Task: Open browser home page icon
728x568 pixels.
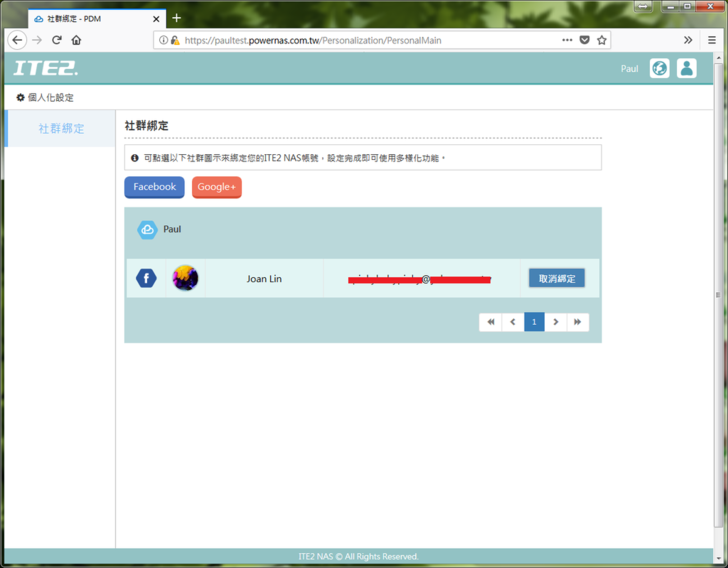Action: coord(76,40)
